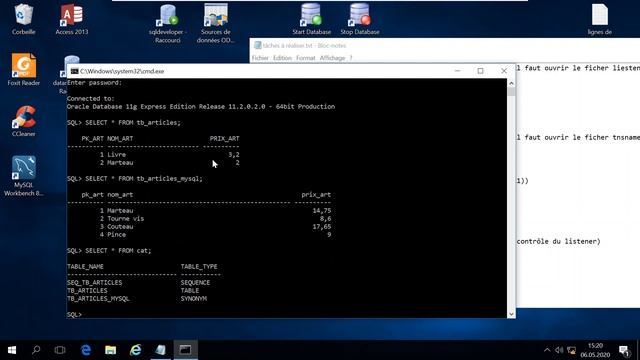This screenshot has width=640, height=360.
Task: Open Fichier menu in Bloc-notes
Action: tap(260, 58)
